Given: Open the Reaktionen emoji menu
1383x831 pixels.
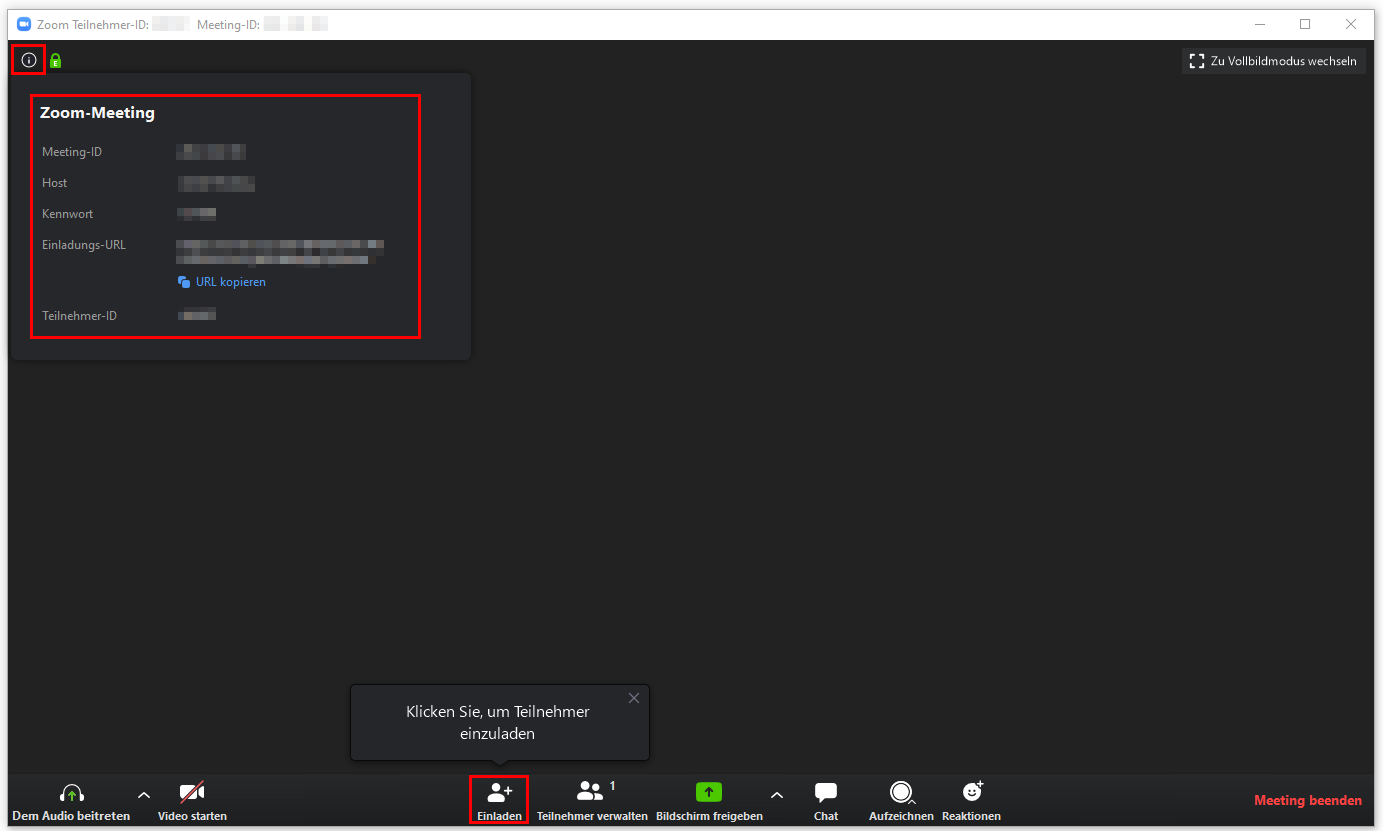Looking at the screenshot, I should (x=971, y=800).
